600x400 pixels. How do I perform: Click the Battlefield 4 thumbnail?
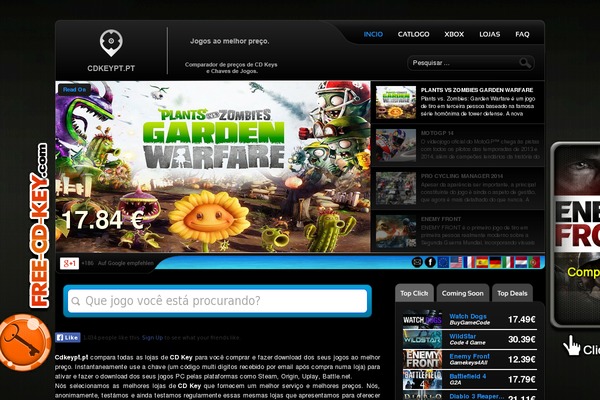tap(422, 379)
